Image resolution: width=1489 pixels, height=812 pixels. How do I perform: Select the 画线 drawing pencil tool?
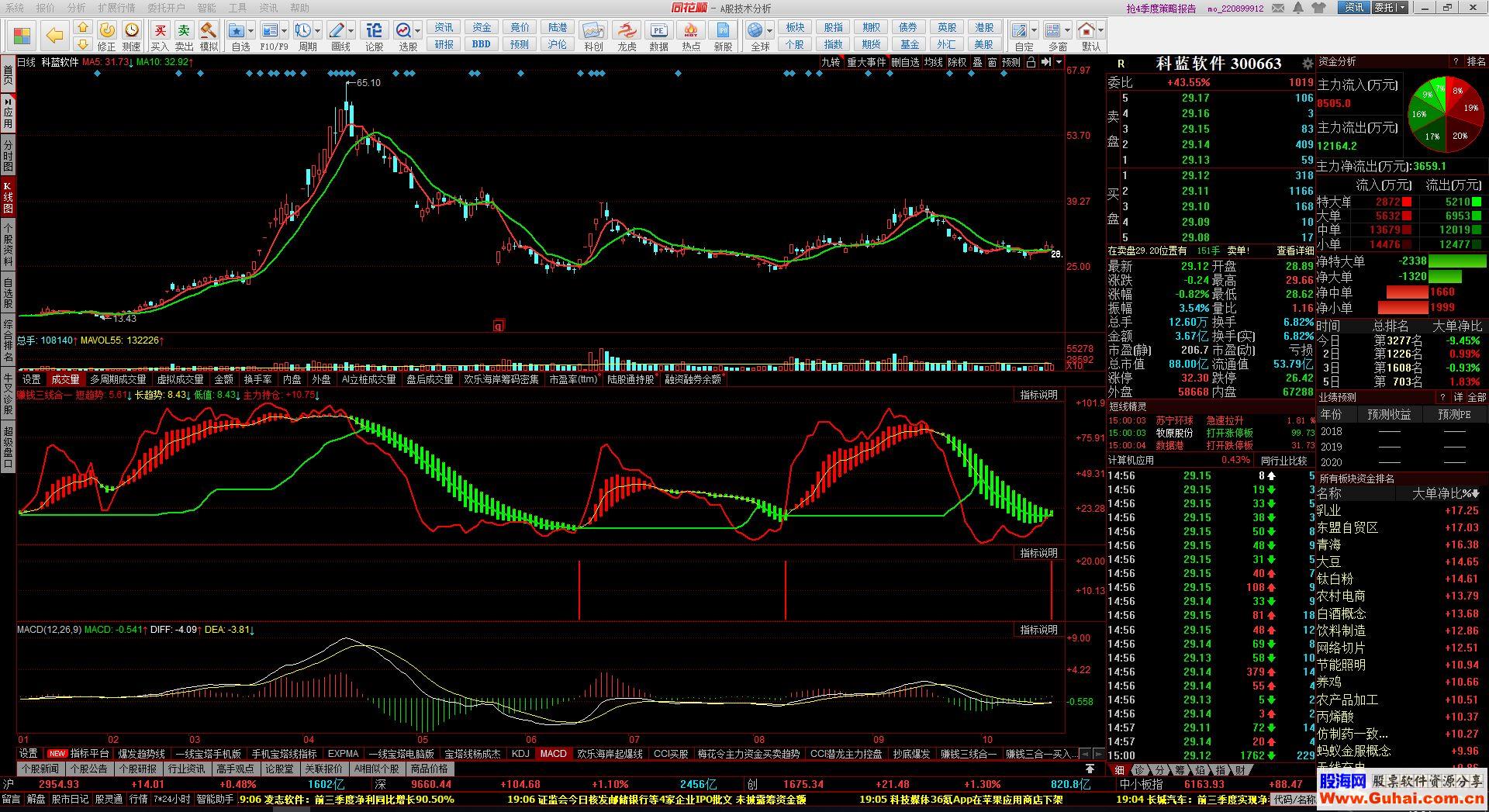click(337, 30)
